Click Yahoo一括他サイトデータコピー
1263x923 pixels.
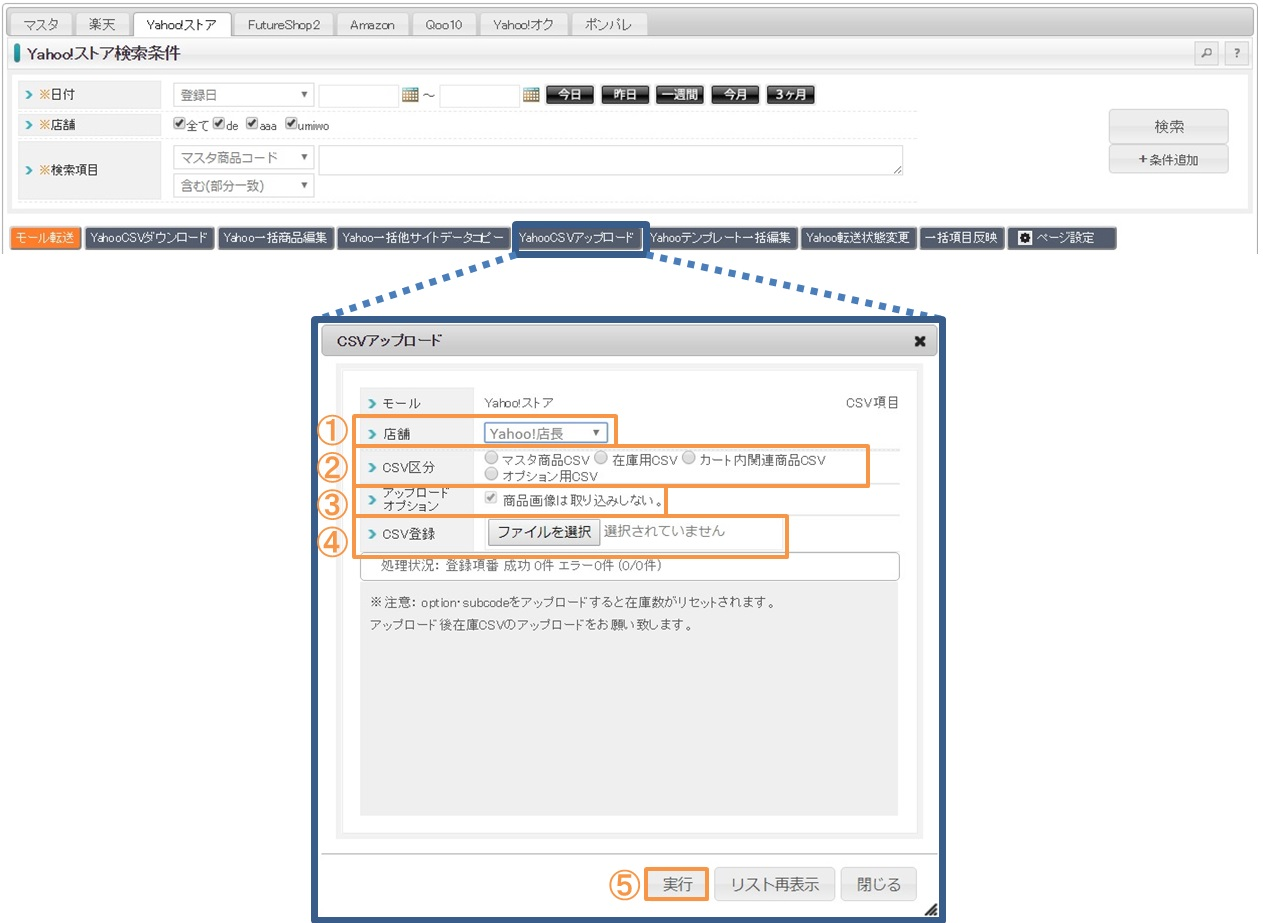(422, 238)
